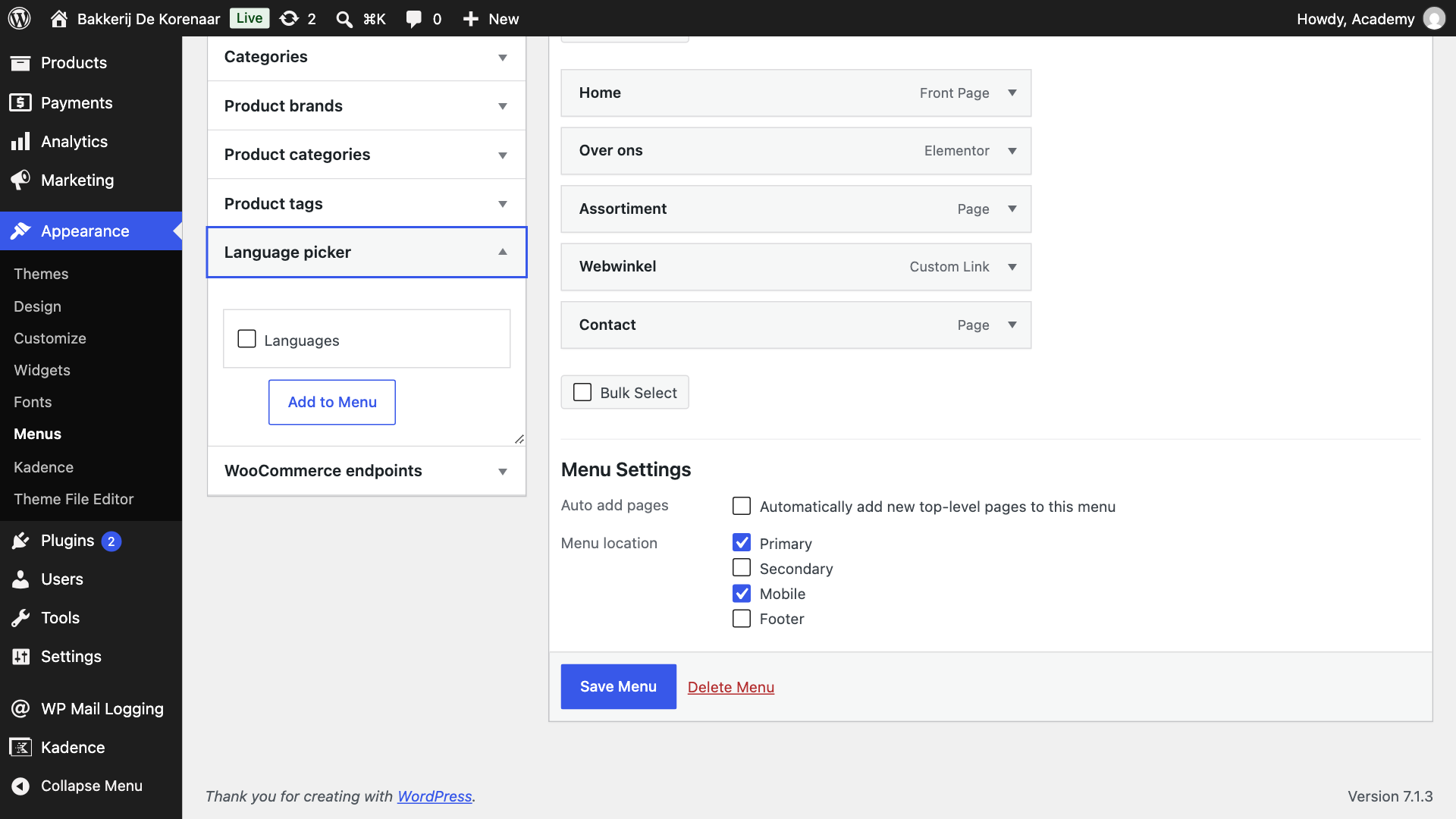The width and height of the screenshot is (1456, 819).
Task: Click the Language picker panel resize handle
Action: coord(519,439)
